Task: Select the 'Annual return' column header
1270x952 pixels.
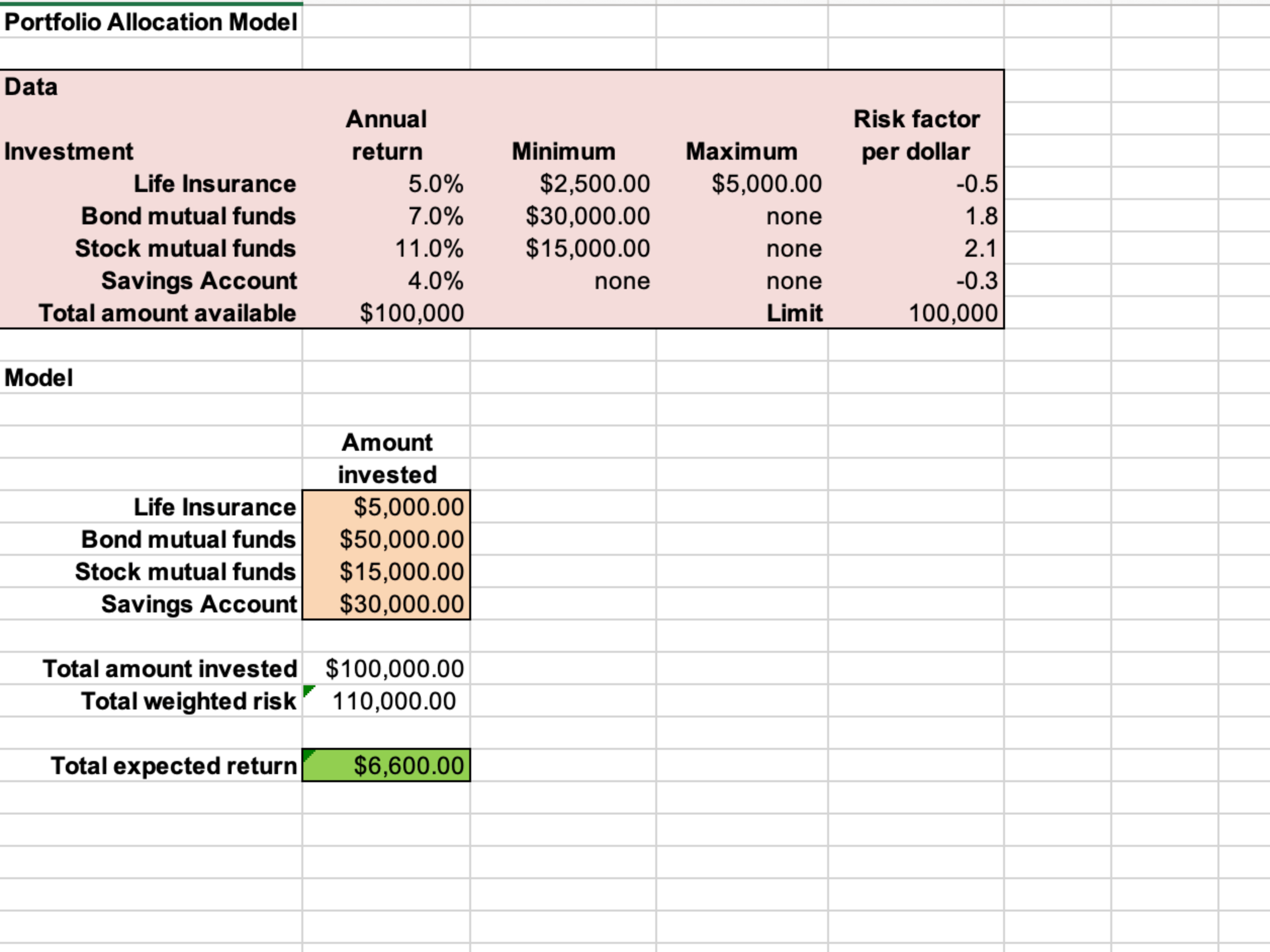Action: tap(386, 135)
